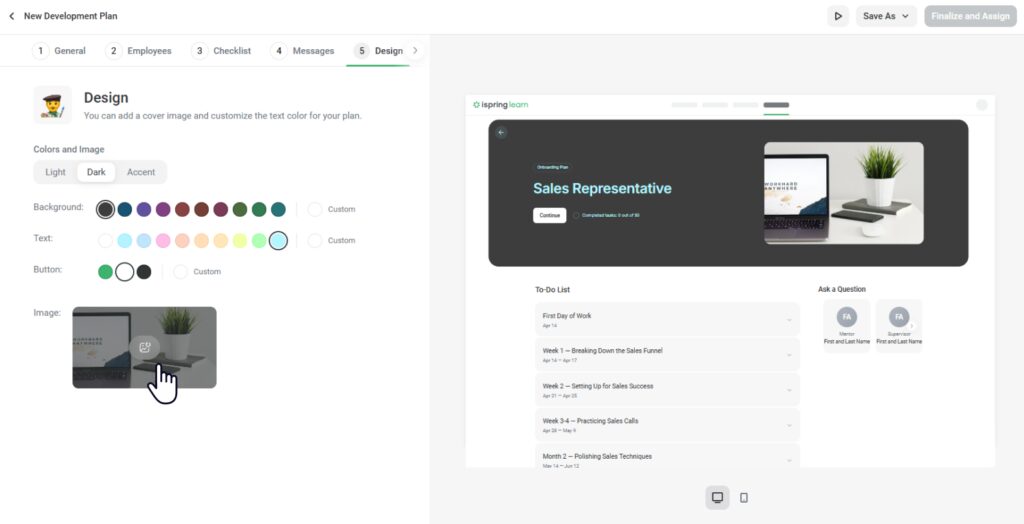Click the Ask a Question heading
The width and height of the screenshot is (1024, 524).
842,289
